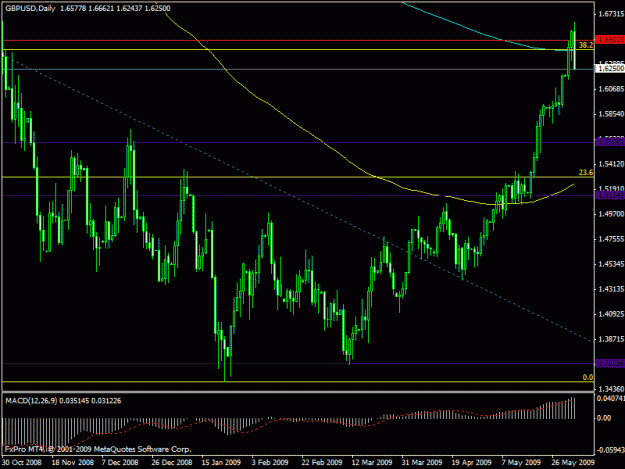Click the 1.47555 price axis label

click(611, 239)
